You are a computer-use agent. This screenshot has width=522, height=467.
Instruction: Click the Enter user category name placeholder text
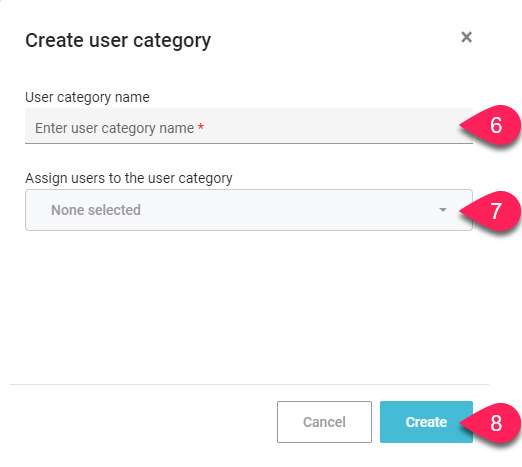pos(115,128)
